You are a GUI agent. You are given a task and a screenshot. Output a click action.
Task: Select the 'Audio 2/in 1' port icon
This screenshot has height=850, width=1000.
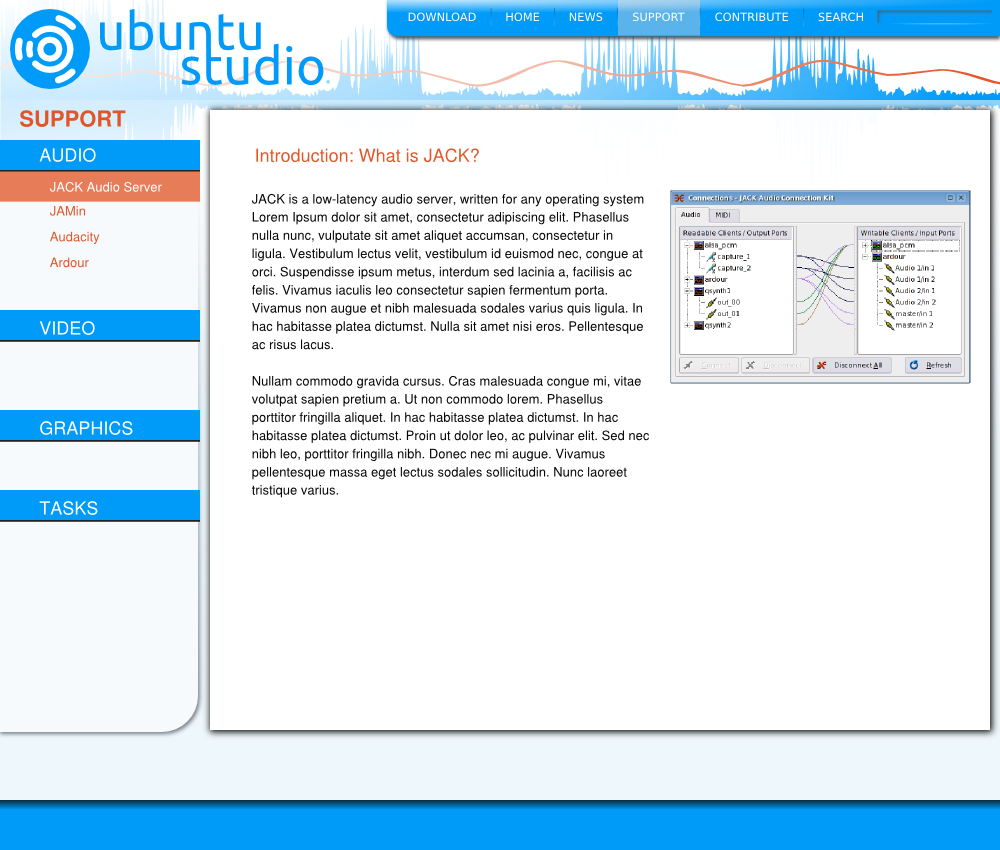pyautogui.click(x=889, y=291)
